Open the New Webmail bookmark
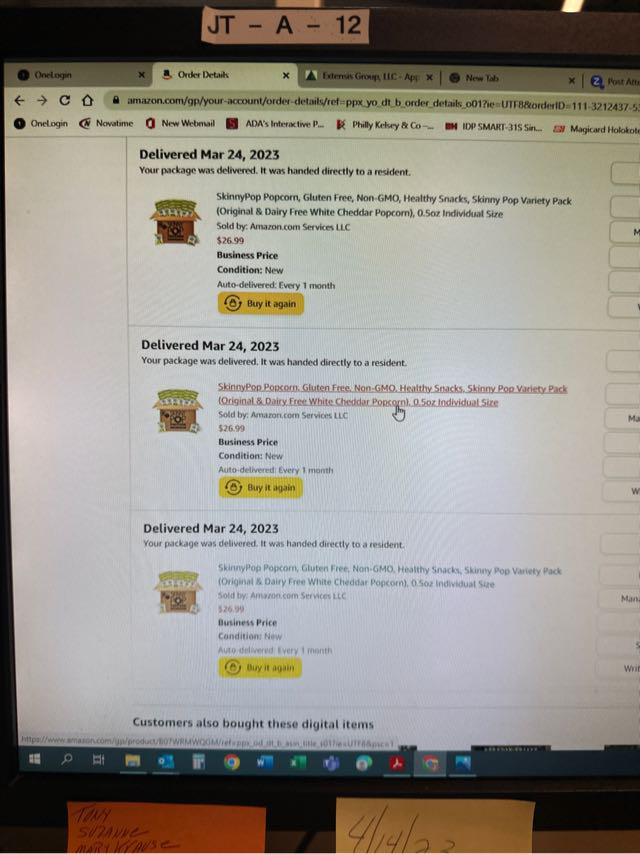The width and height of the screenshot is (640, 854). [x=181, y=124]
